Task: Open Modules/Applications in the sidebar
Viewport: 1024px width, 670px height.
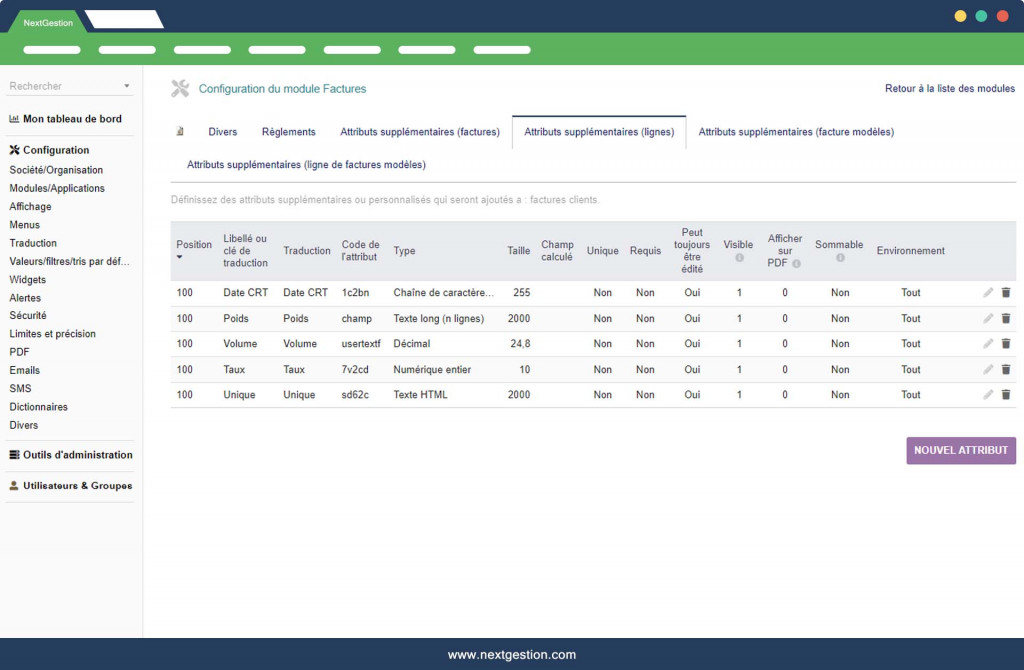Action: click(x=57, y=189)
